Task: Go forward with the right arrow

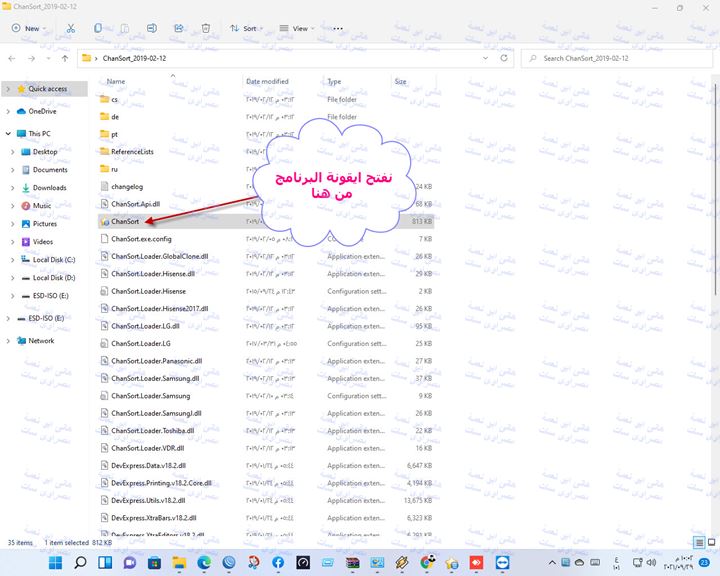Action: pyautogui.click(x=31, y=58)
